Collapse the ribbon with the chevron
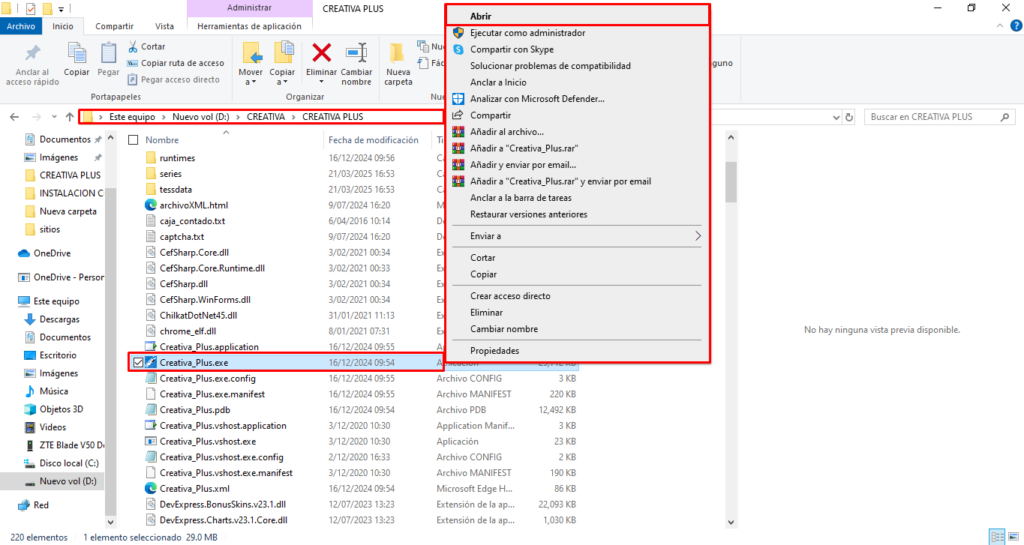Image resolution: width=1024 pixels, height=545 pixels. 1000,26
